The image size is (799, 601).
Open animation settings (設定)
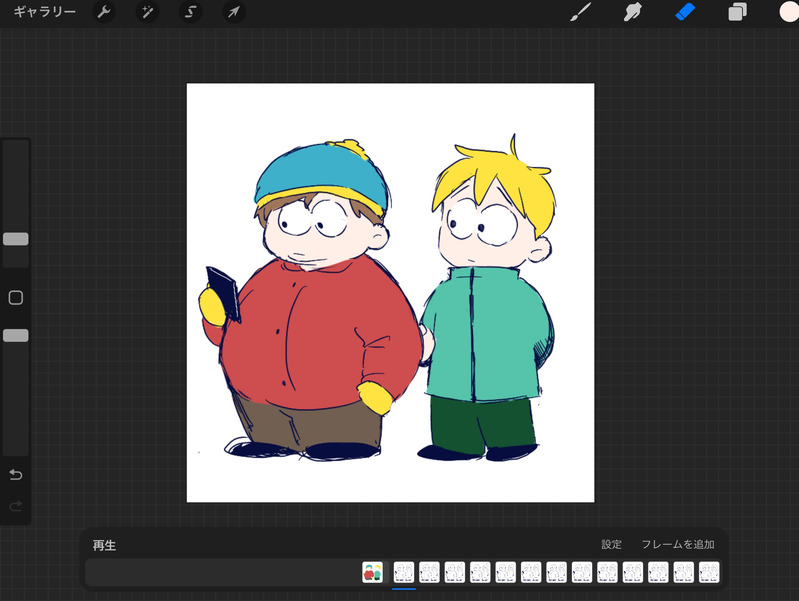(611, 544)
